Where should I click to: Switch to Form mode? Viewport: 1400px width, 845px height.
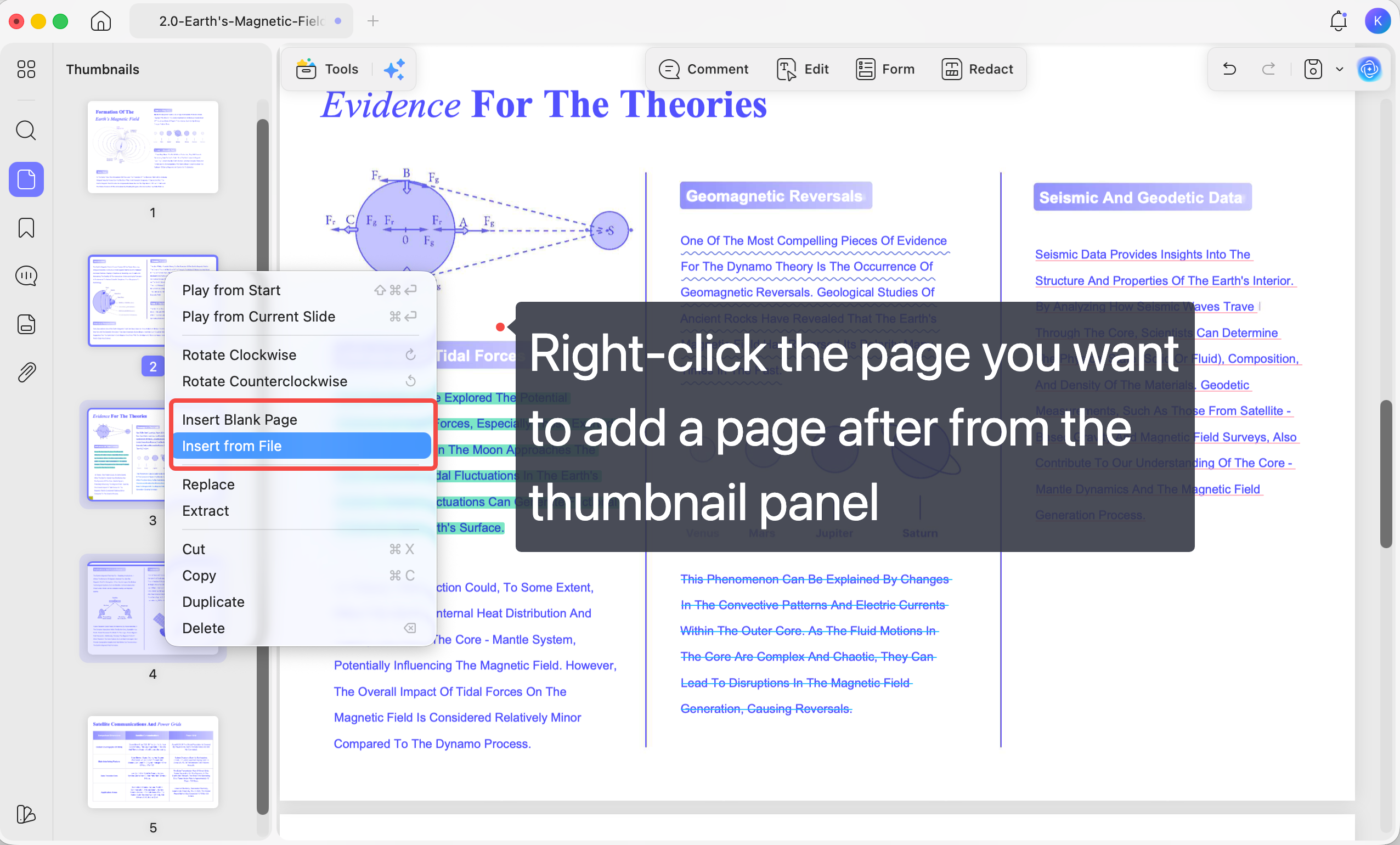885,69
